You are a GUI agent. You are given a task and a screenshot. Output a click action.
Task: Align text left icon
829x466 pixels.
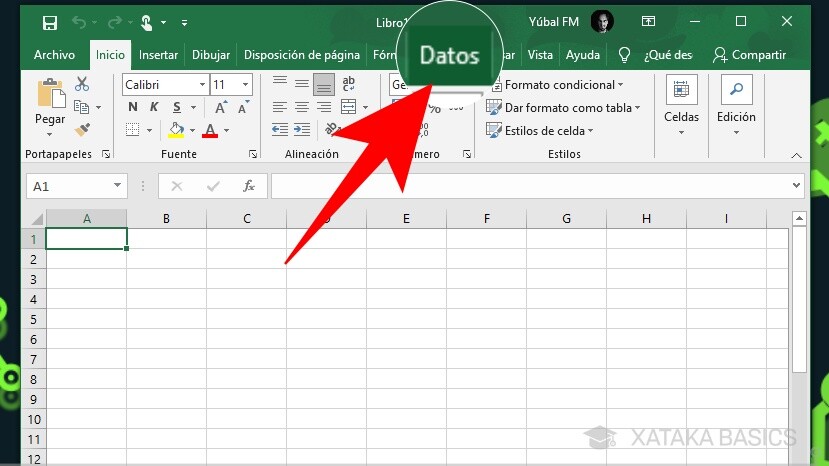click(x=280, y=107)
